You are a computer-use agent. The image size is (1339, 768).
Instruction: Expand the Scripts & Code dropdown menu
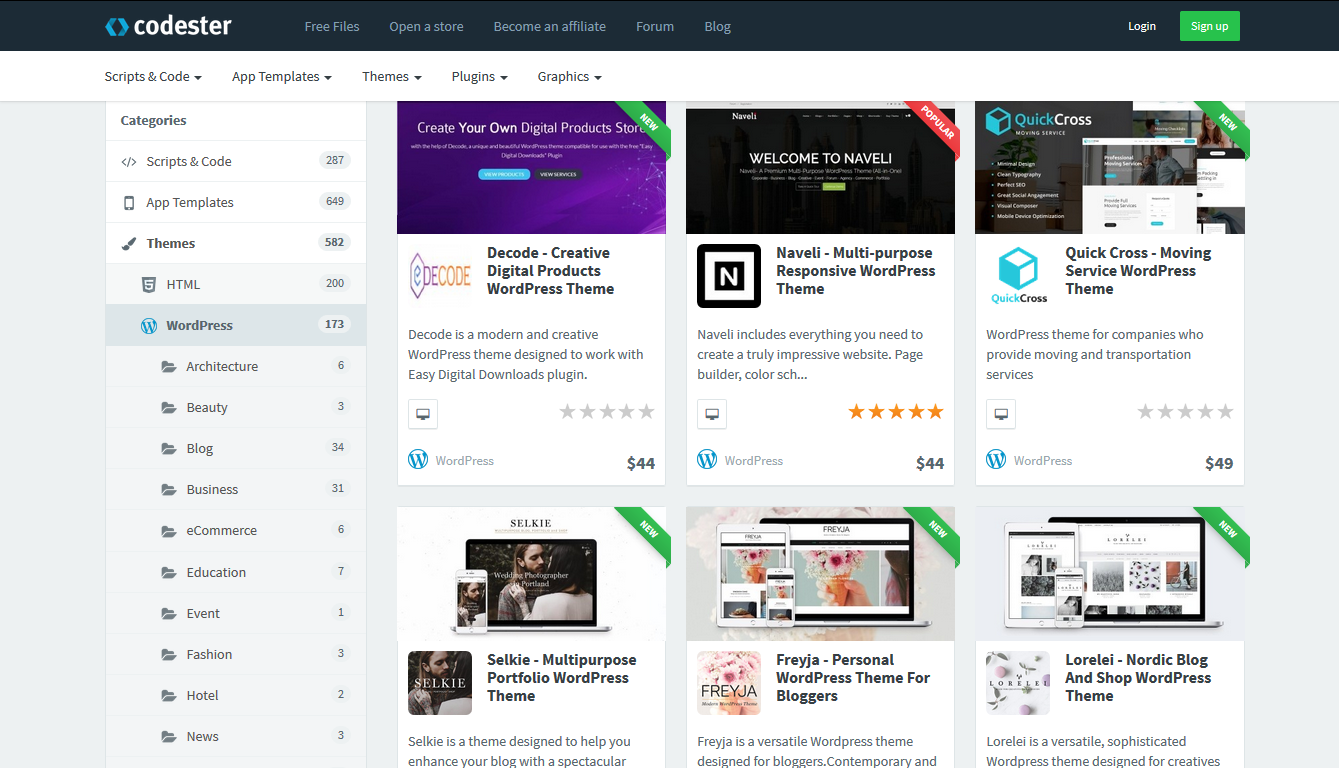[153, 76]
